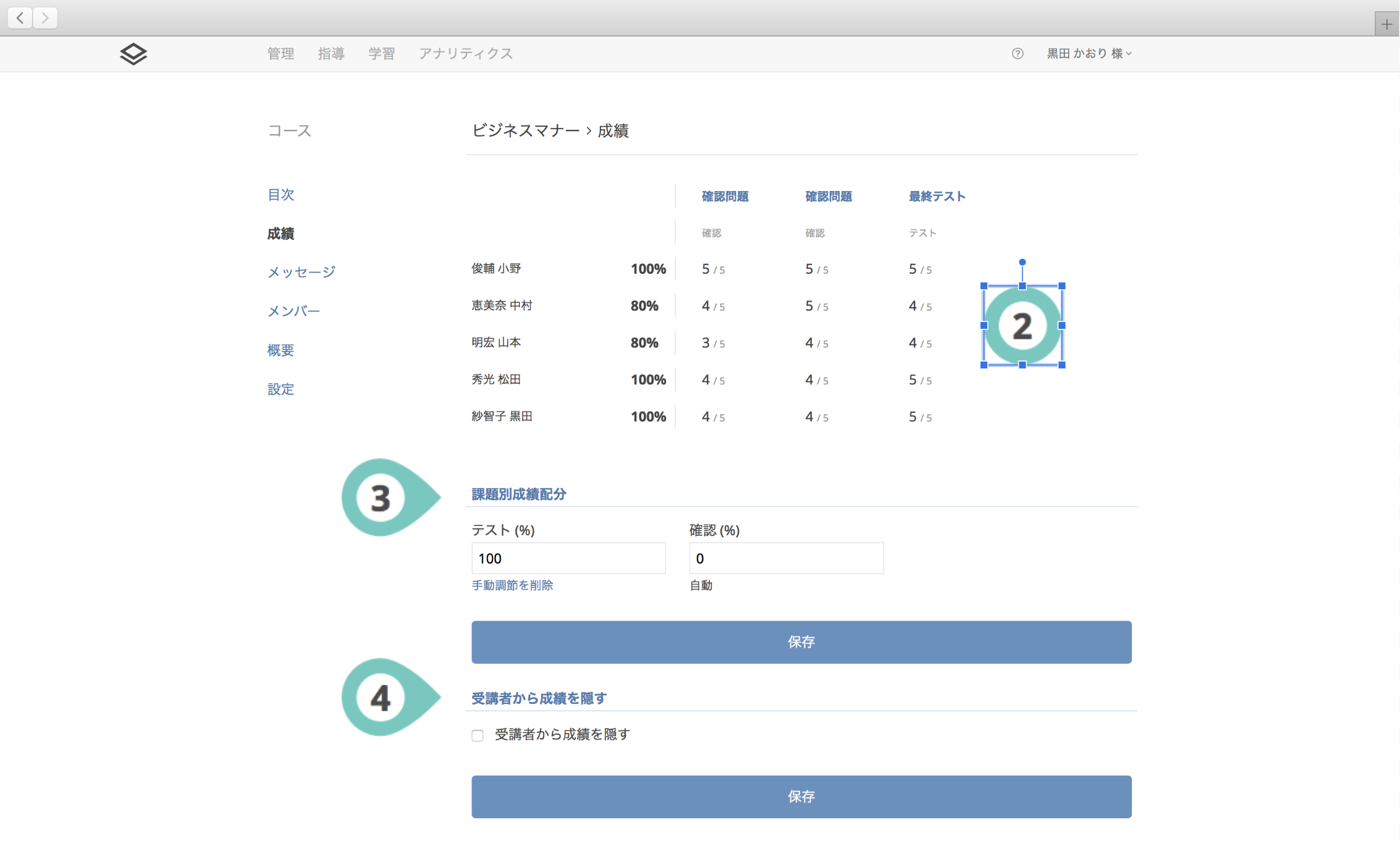Expand the 黒田 かおり 様 user menu
The height and width of the screenshot is (843, 1400).
[x=1089, y=54]
